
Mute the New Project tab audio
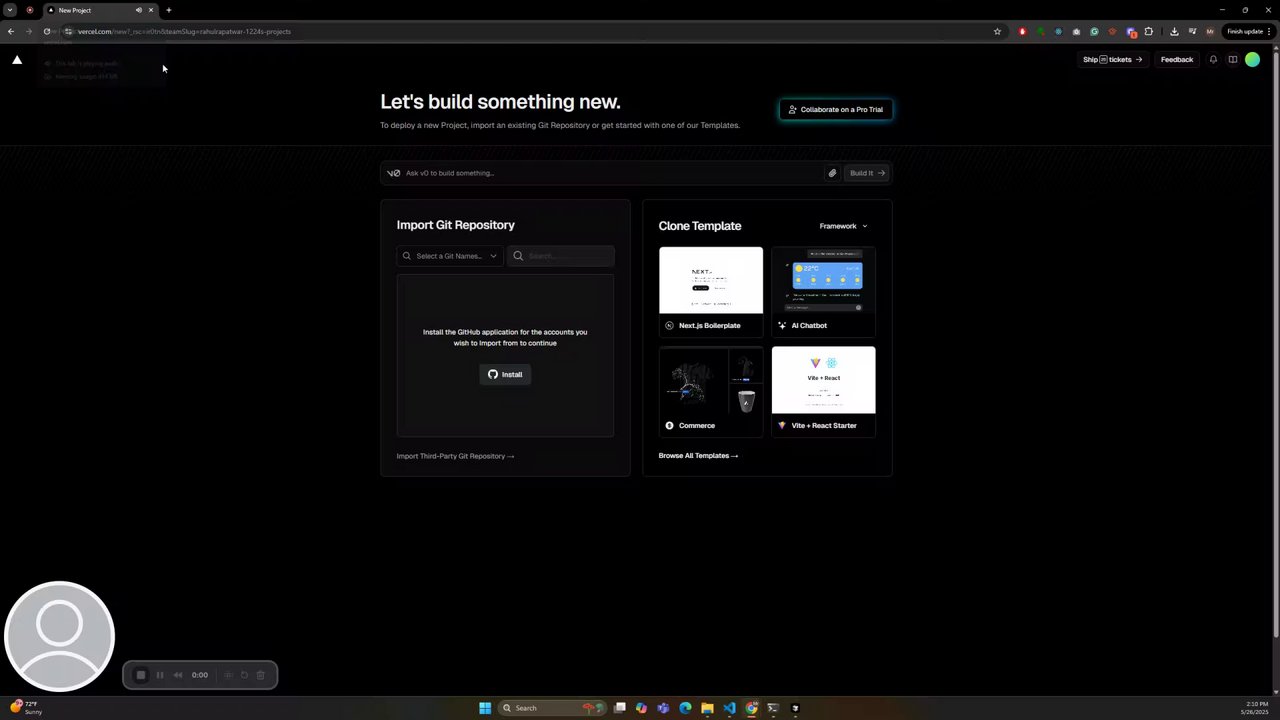pos(138,10)
